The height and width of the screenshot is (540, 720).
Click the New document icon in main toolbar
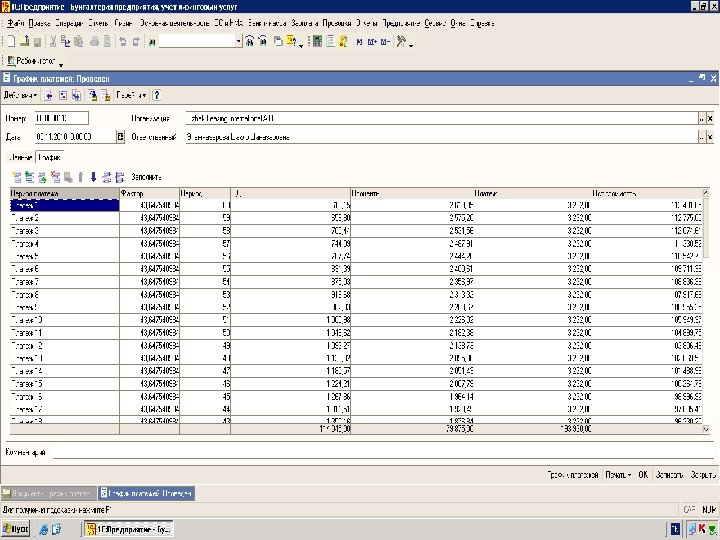[x=9, y=42]
